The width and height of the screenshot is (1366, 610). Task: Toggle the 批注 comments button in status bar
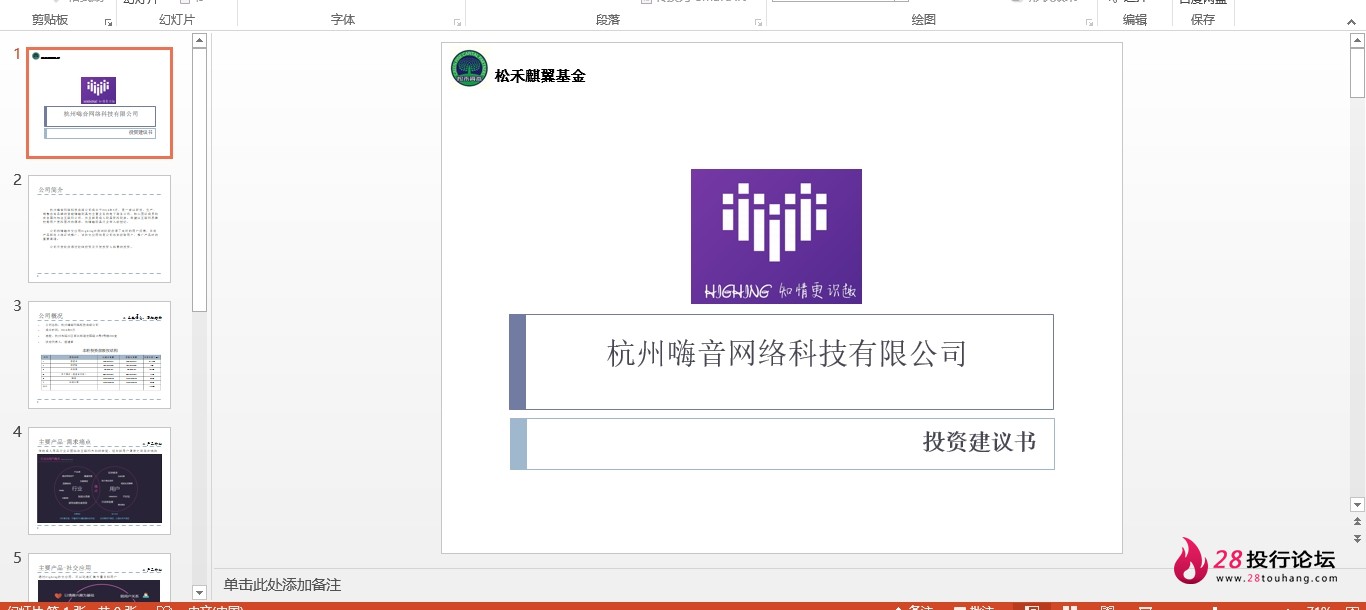click(x=974, y=606)
